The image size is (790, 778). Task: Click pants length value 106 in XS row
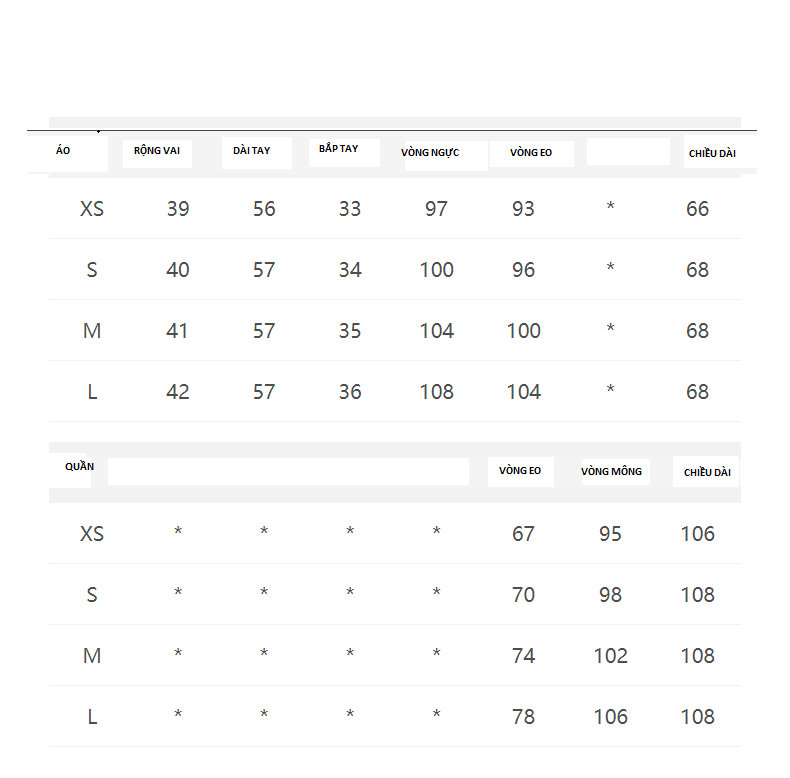698,534
